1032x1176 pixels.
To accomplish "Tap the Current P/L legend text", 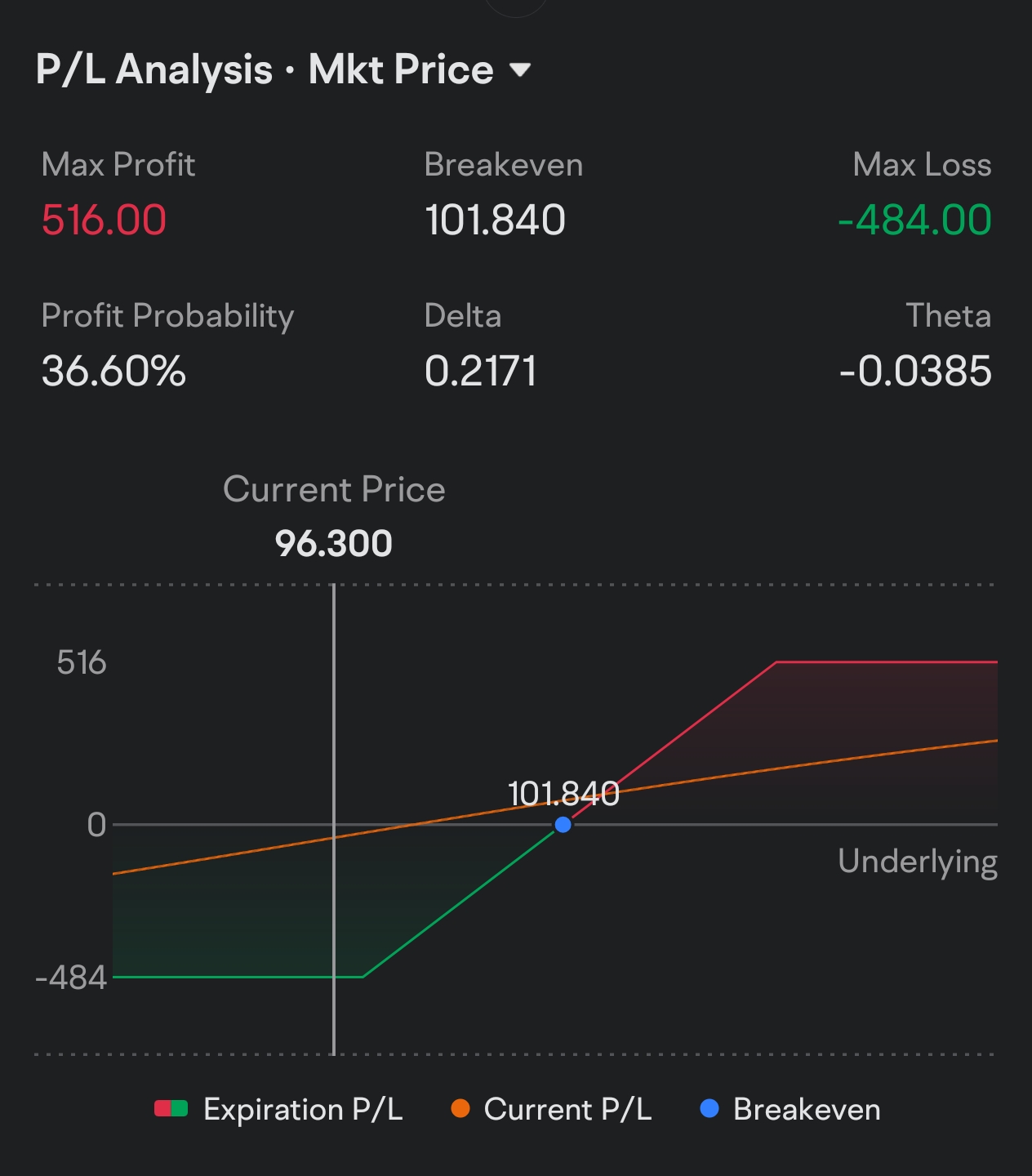I will click(x=567, y=1110).
